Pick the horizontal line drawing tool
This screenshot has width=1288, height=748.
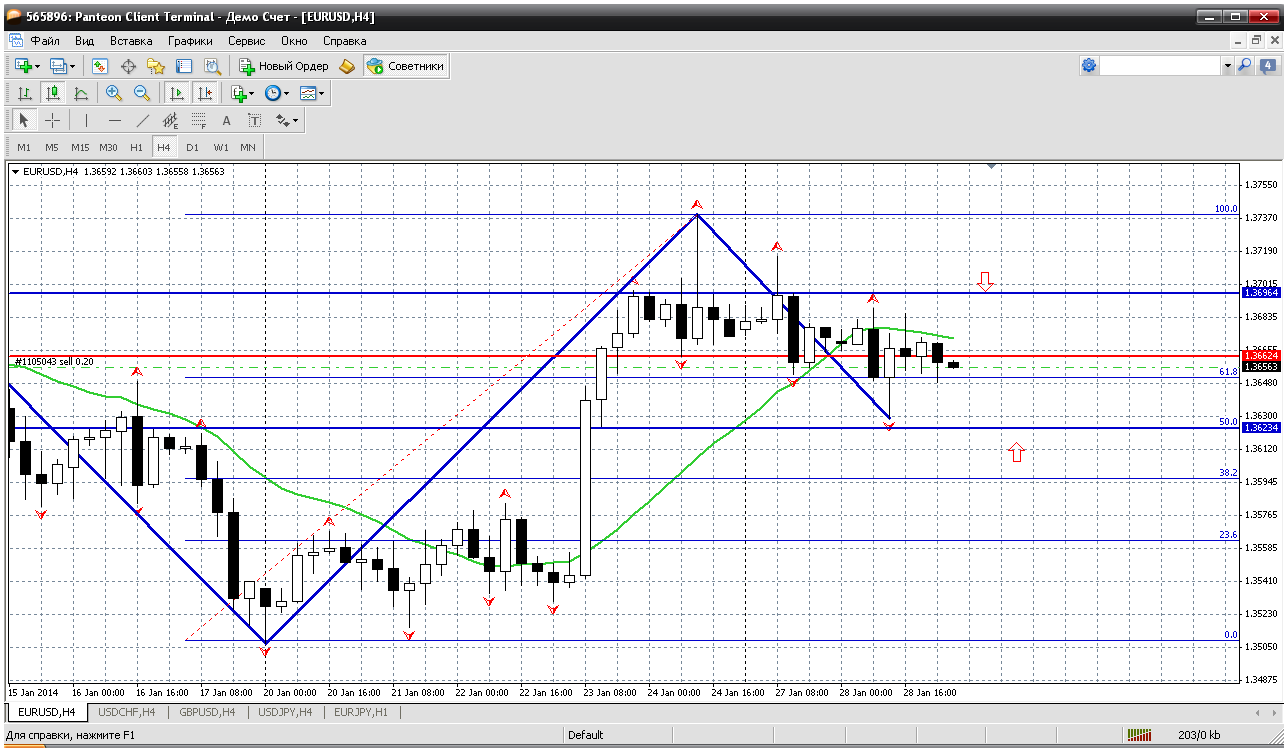(x=115, y=121)
